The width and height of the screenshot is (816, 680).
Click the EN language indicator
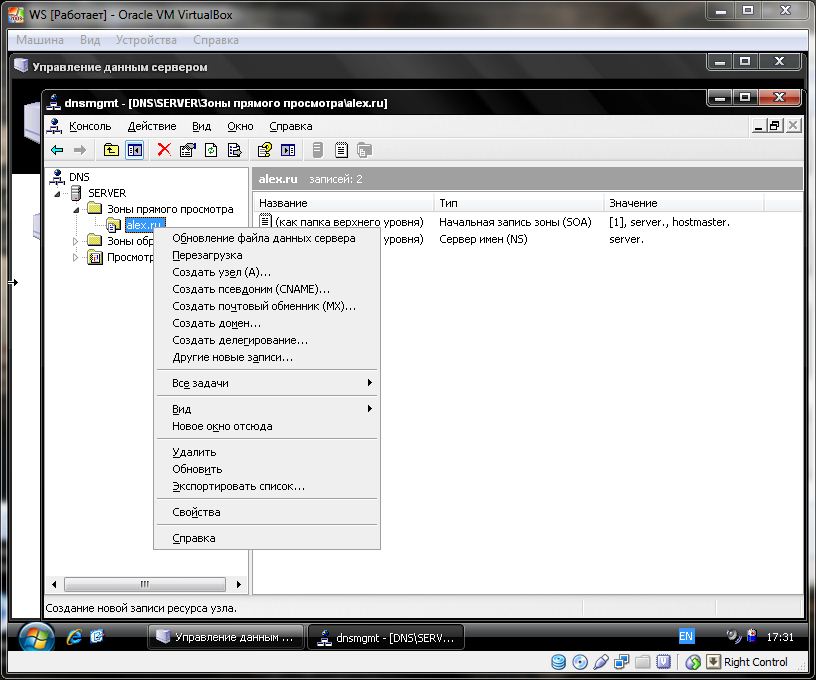coord(686,636)
